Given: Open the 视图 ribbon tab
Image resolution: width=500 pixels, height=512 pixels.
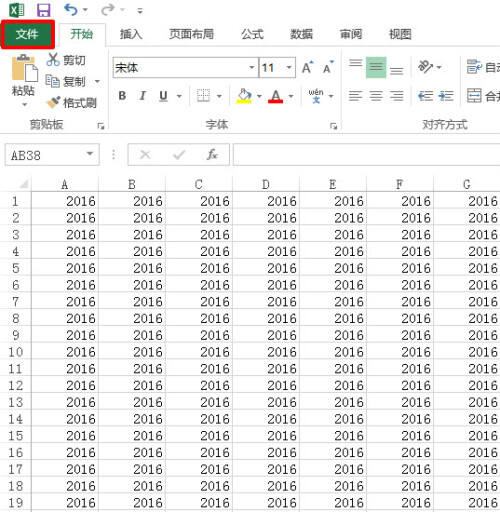Looking at the screenshot, I should click(x=400, y=34).
